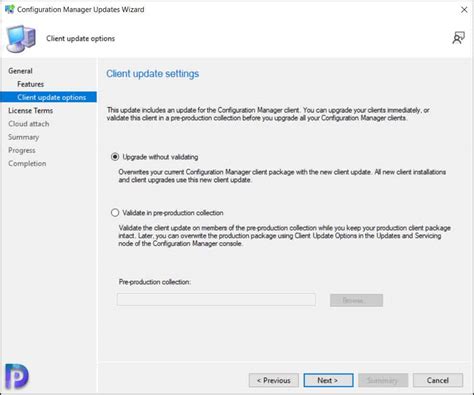Open the Summary step in sidebar
Screen dimensions: 474x395
24,137
